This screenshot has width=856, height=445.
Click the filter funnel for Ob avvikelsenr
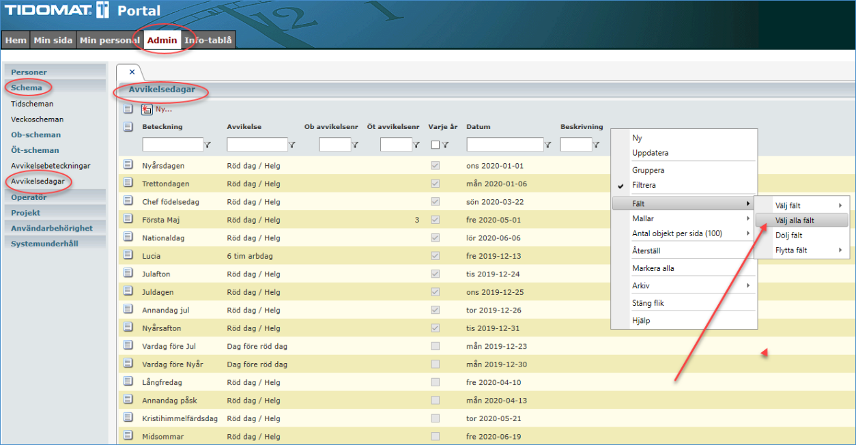pyautogui.click(x=355, y=145)
